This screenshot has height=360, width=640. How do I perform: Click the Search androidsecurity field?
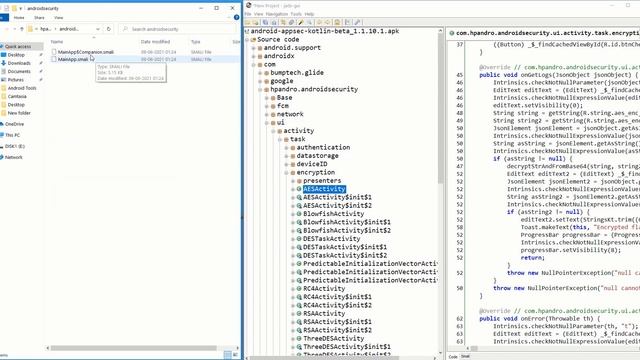coord(178,29)
